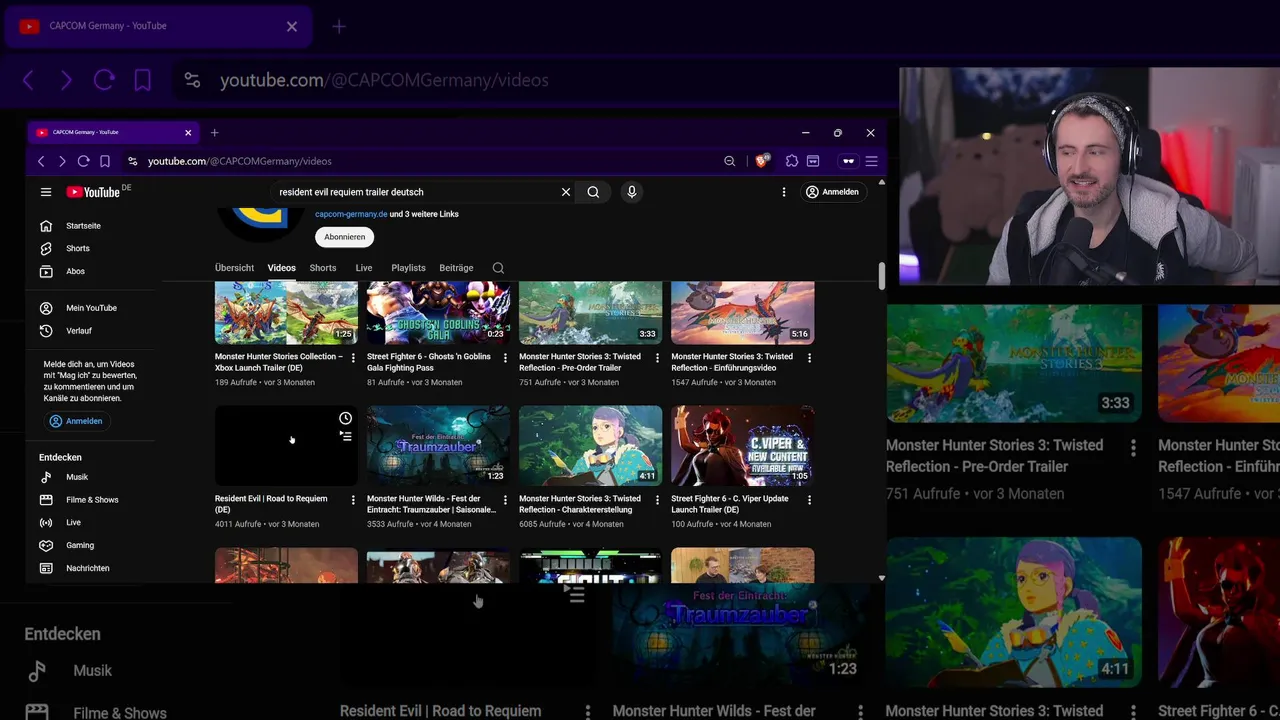Viewport: 1280px width, 720px height.
Task: Switch to the Übersicht channel tab
Action: [234, 268]
